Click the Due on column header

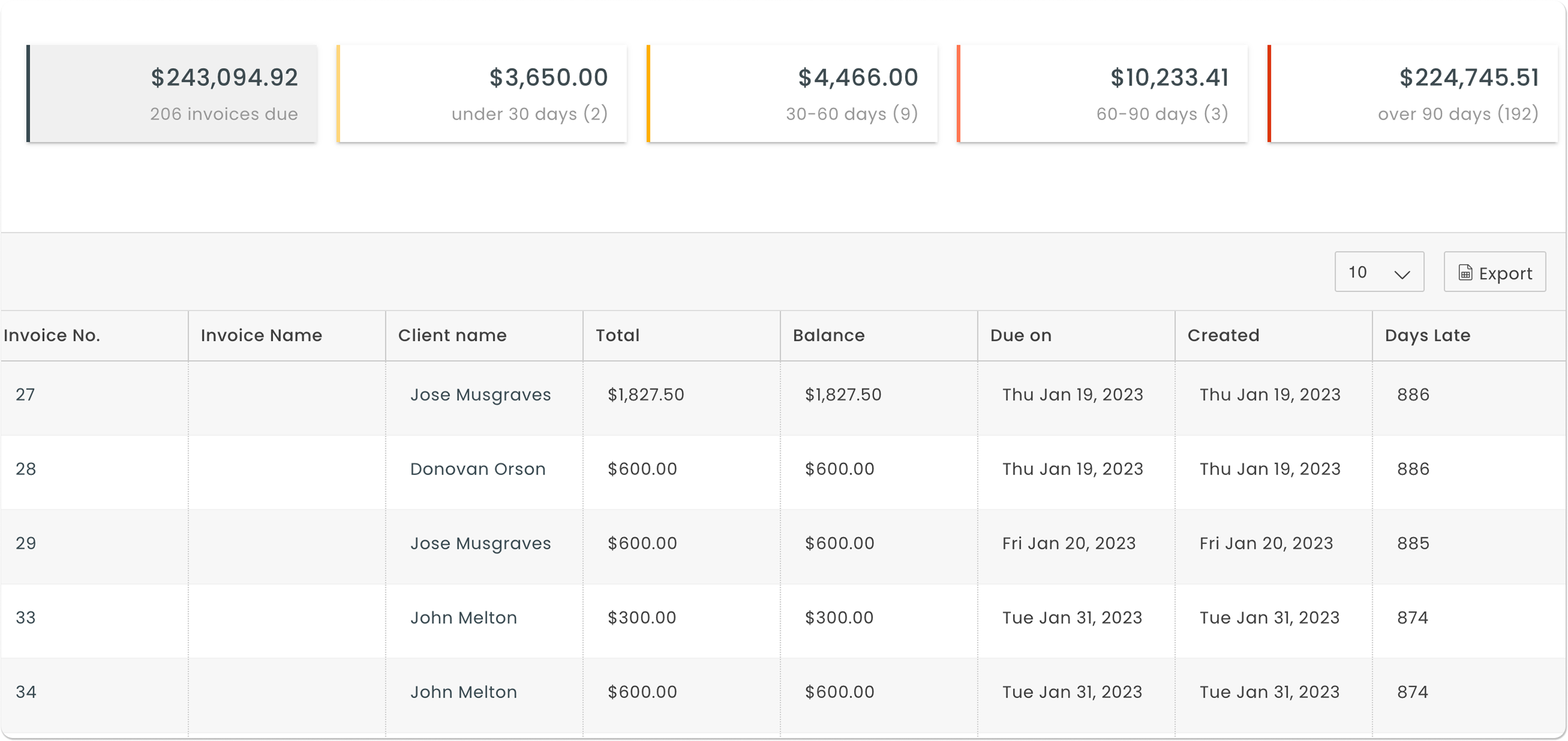1021,335
